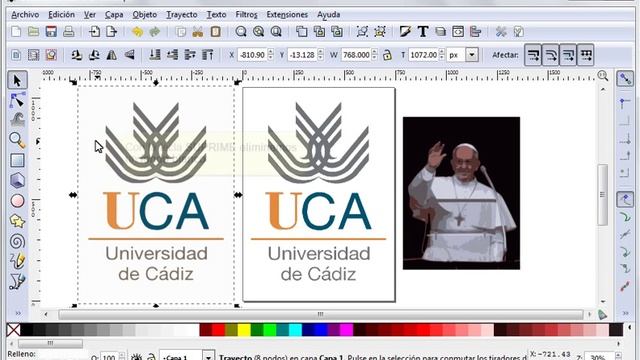Expand hidden toolbox tools with » chevron
The image size is (640, 360).
(x=18, y=313)
